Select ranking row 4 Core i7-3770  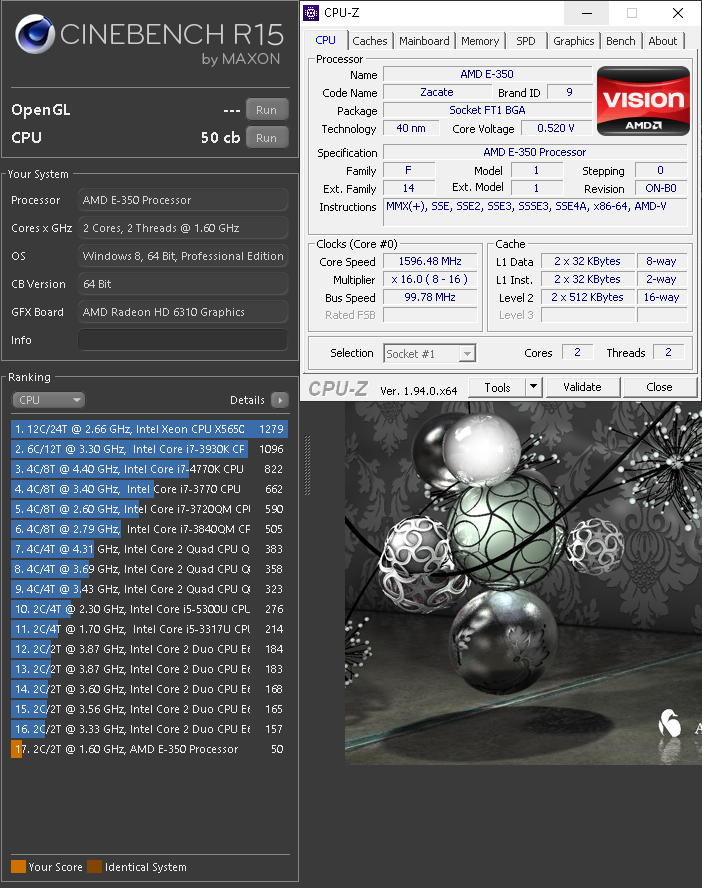click(149, 489)
